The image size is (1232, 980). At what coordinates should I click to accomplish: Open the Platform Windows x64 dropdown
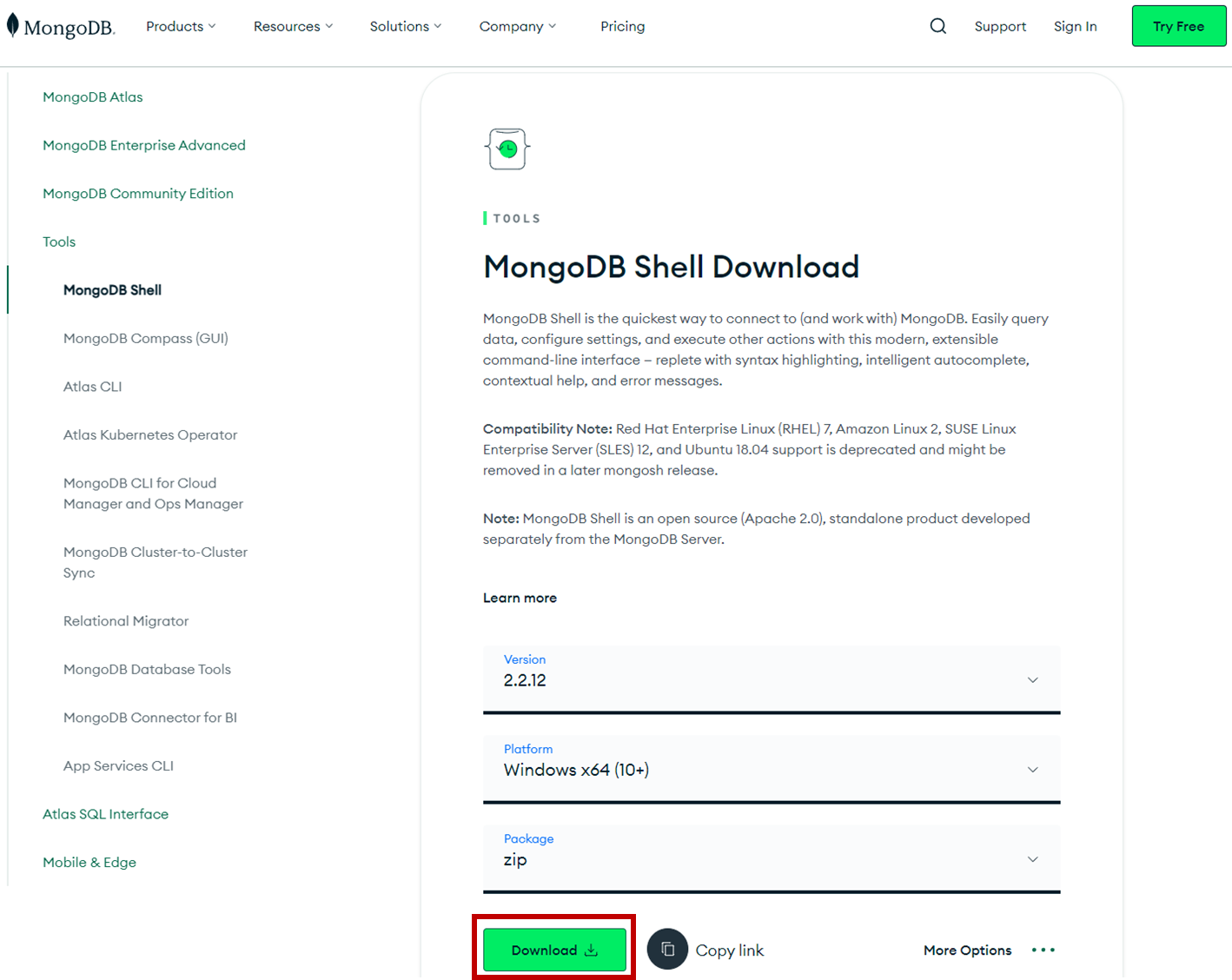point(772,769)
